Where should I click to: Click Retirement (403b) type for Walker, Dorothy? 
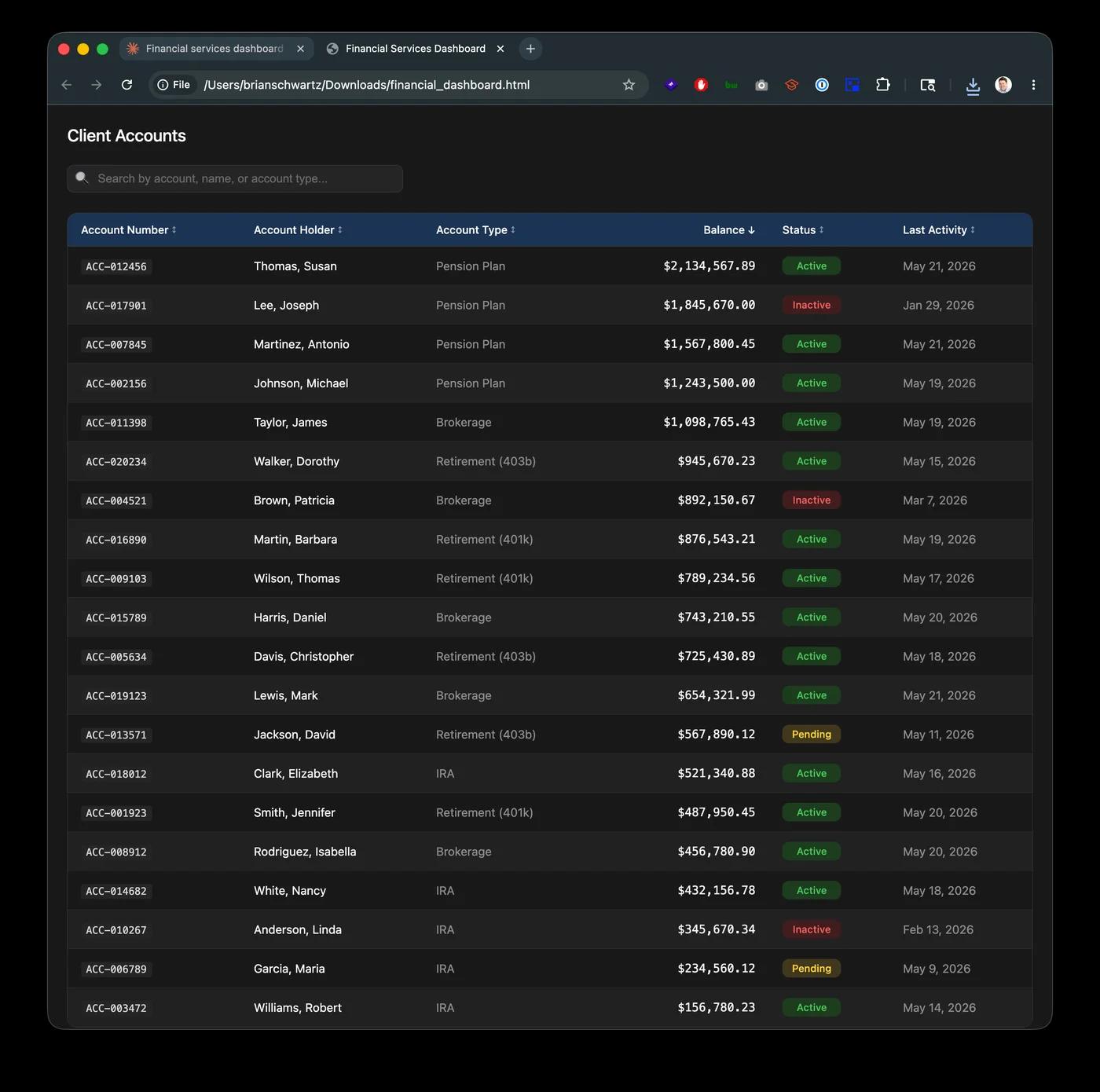click(486, 461)
